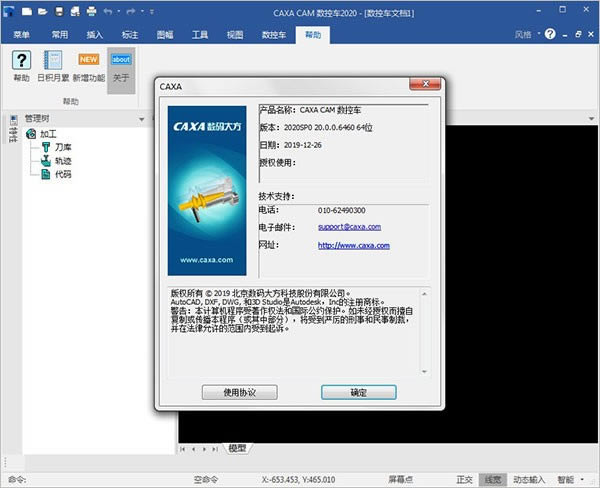Click the new document icon in title bar
This screenshot has width=600, height=488.
point(26,11)
